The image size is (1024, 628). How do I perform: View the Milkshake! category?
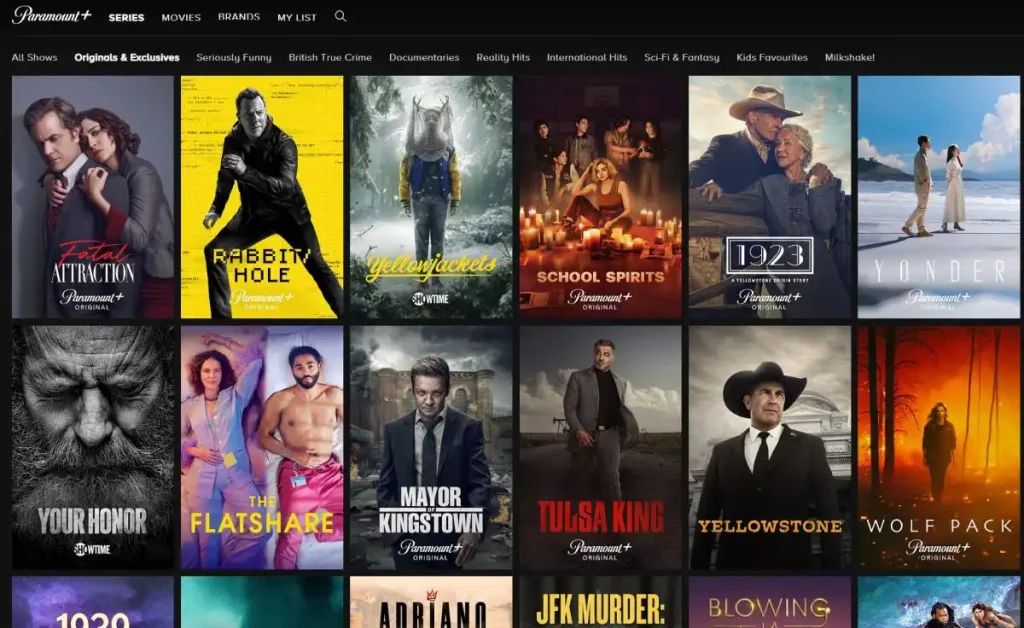click(850, 57)
